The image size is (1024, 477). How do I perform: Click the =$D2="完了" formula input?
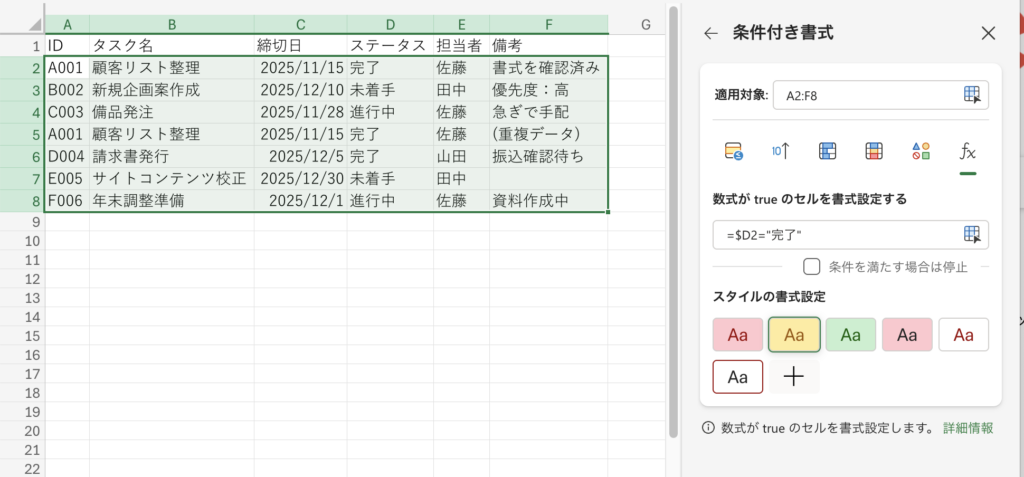pyautogui.click(x=835, y=234)
